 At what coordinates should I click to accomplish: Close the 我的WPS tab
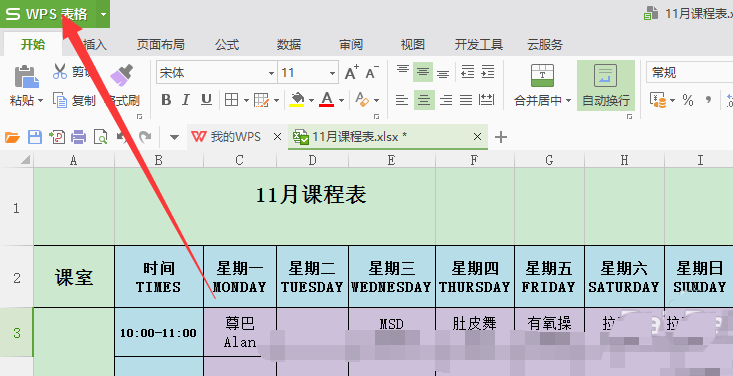[x=277, y=137]
